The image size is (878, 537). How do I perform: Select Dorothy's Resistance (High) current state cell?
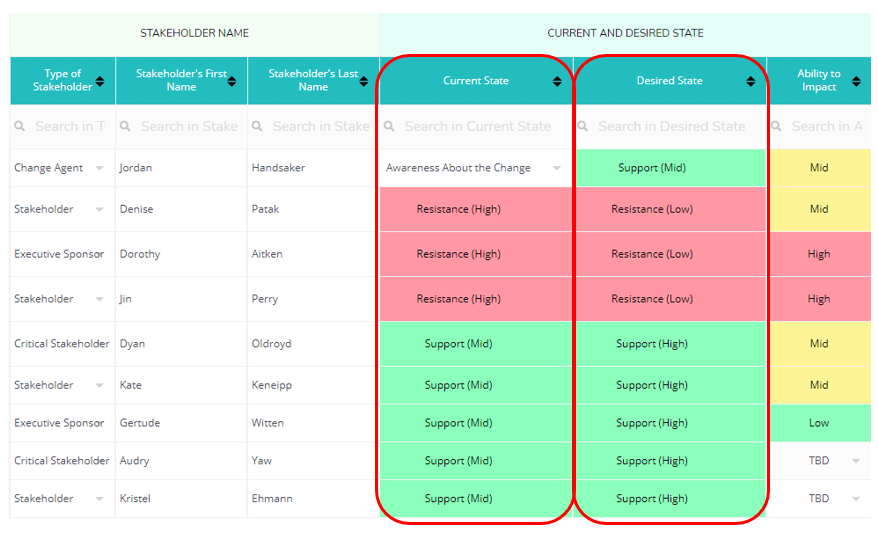(458, 254)
